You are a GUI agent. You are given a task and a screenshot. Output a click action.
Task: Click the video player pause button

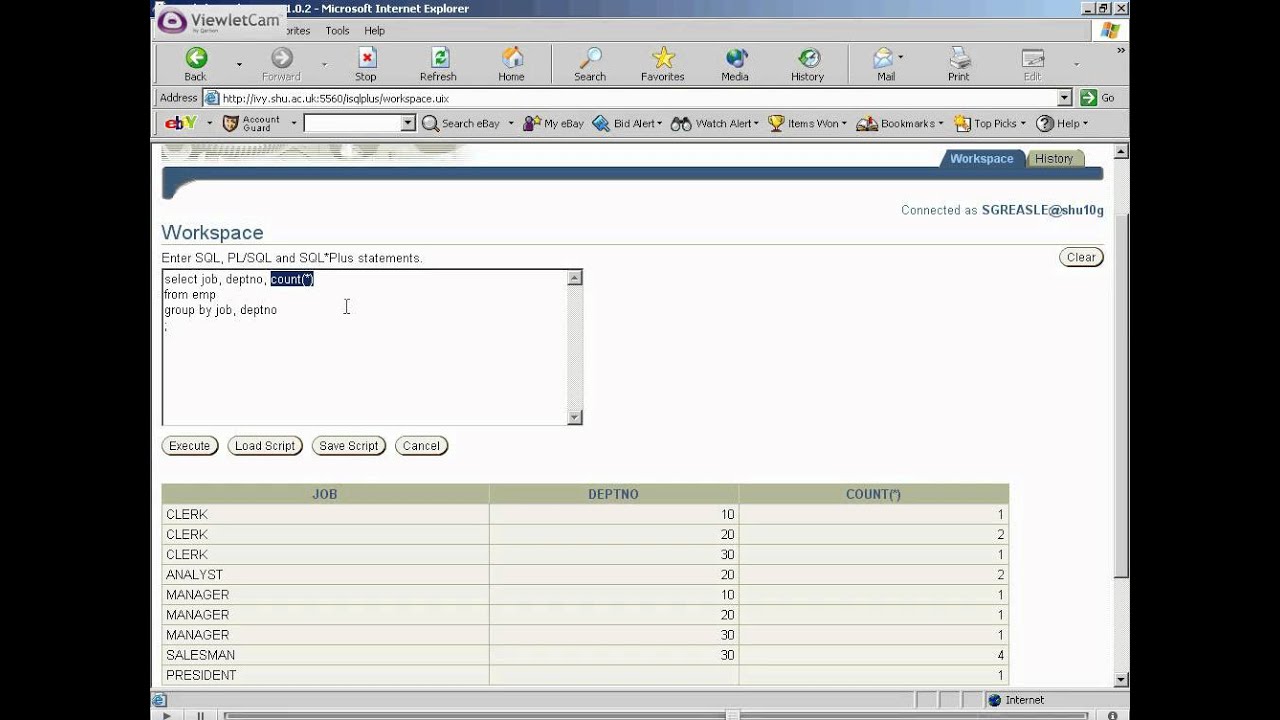200,715
